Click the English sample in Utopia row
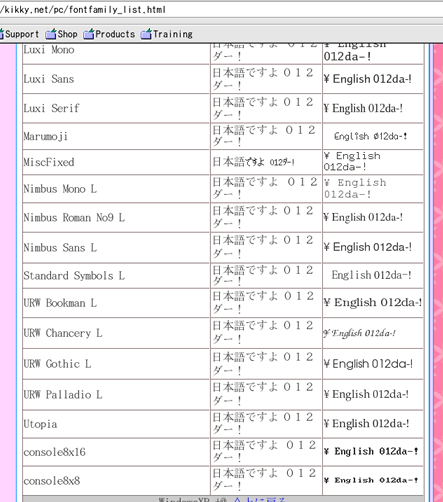 pos(366,424)
